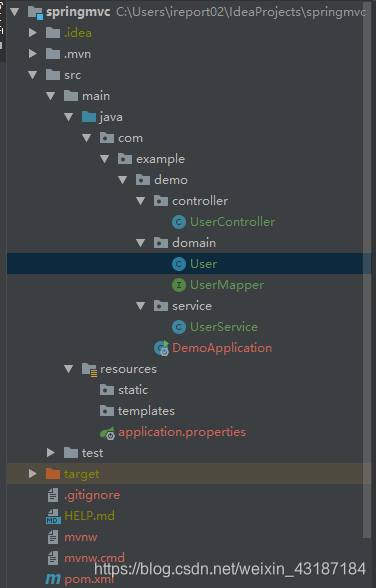Select the application.properties file name
Screen dimensions: 376x588
point(182,432)
